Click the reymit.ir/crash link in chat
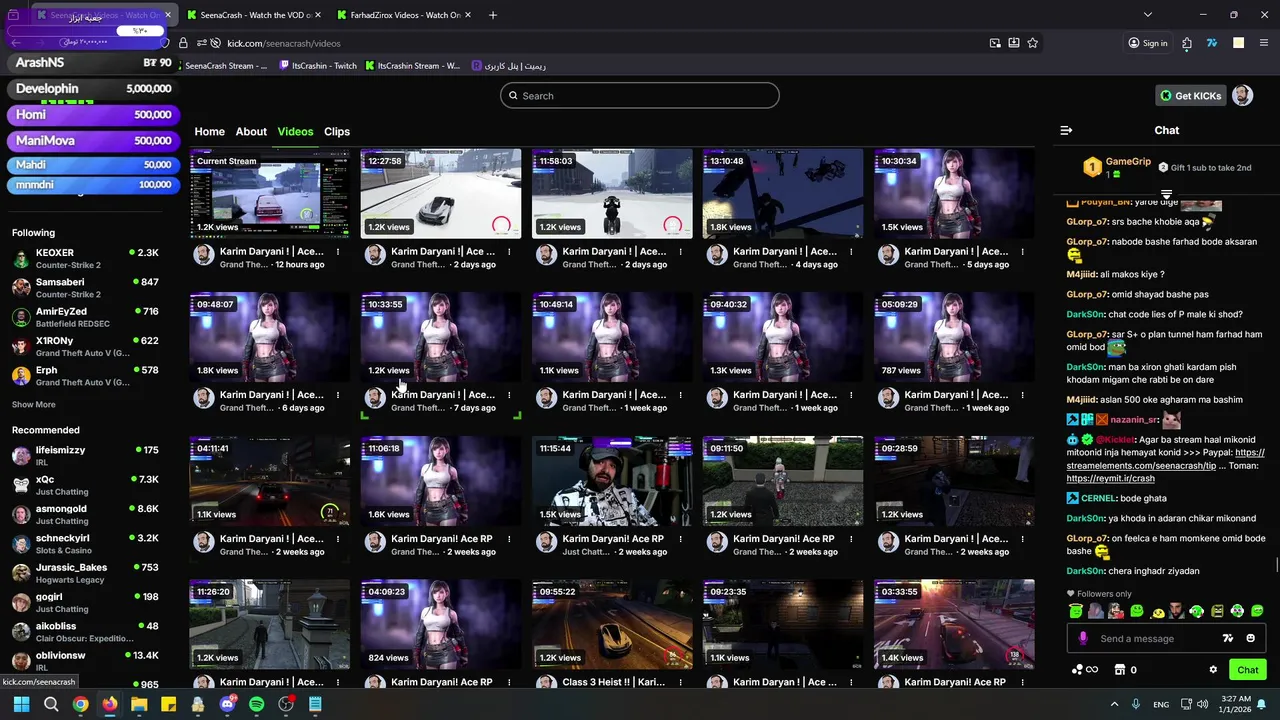Viewport: 1280px width, 720px height. tap(1110, 479)
